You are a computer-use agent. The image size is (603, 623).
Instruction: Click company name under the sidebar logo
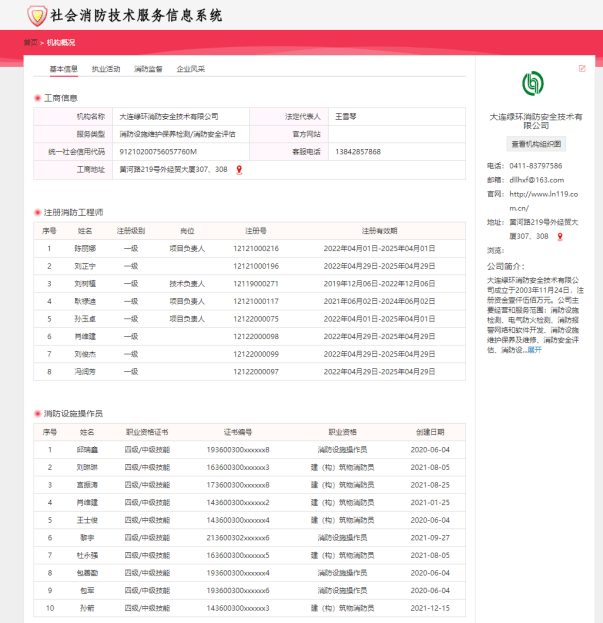pyautogui.click(x=536, y=121)
